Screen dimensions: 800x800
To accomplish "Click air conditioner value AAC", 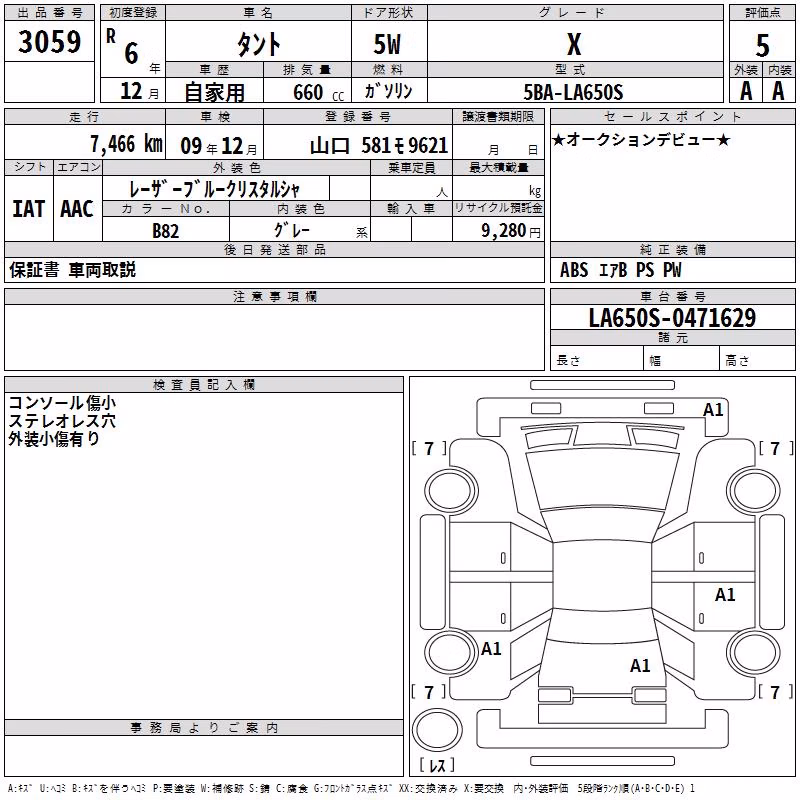I will 77,209.
